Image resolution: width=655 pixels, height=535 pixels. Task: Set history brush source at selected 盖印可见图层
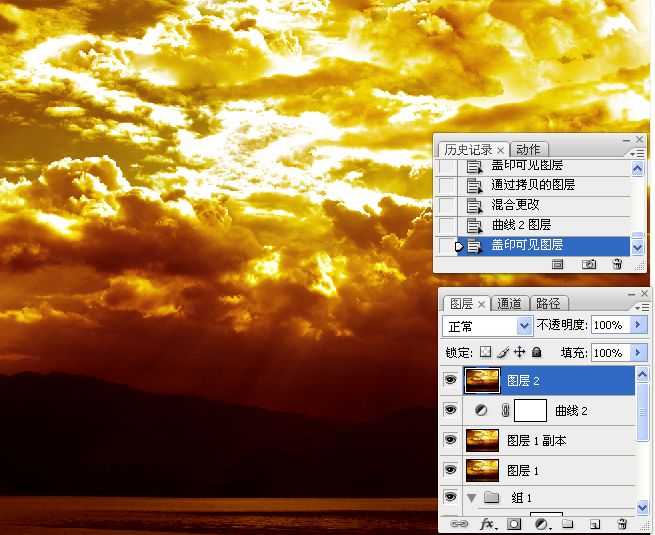[x=447, y=246]
